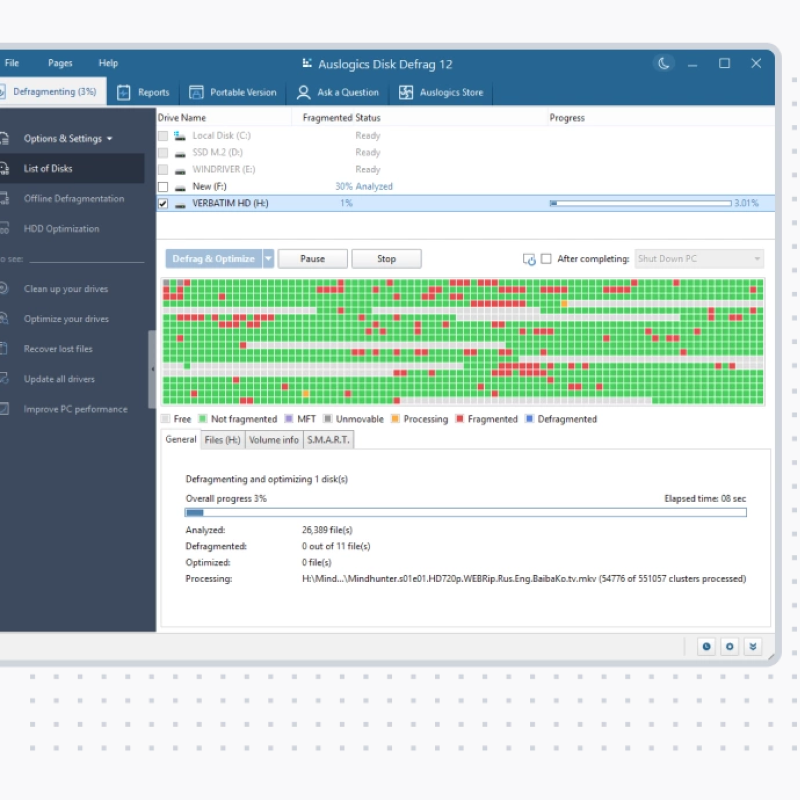Click the Fragmented red legend swatch

tap(460, 419)
